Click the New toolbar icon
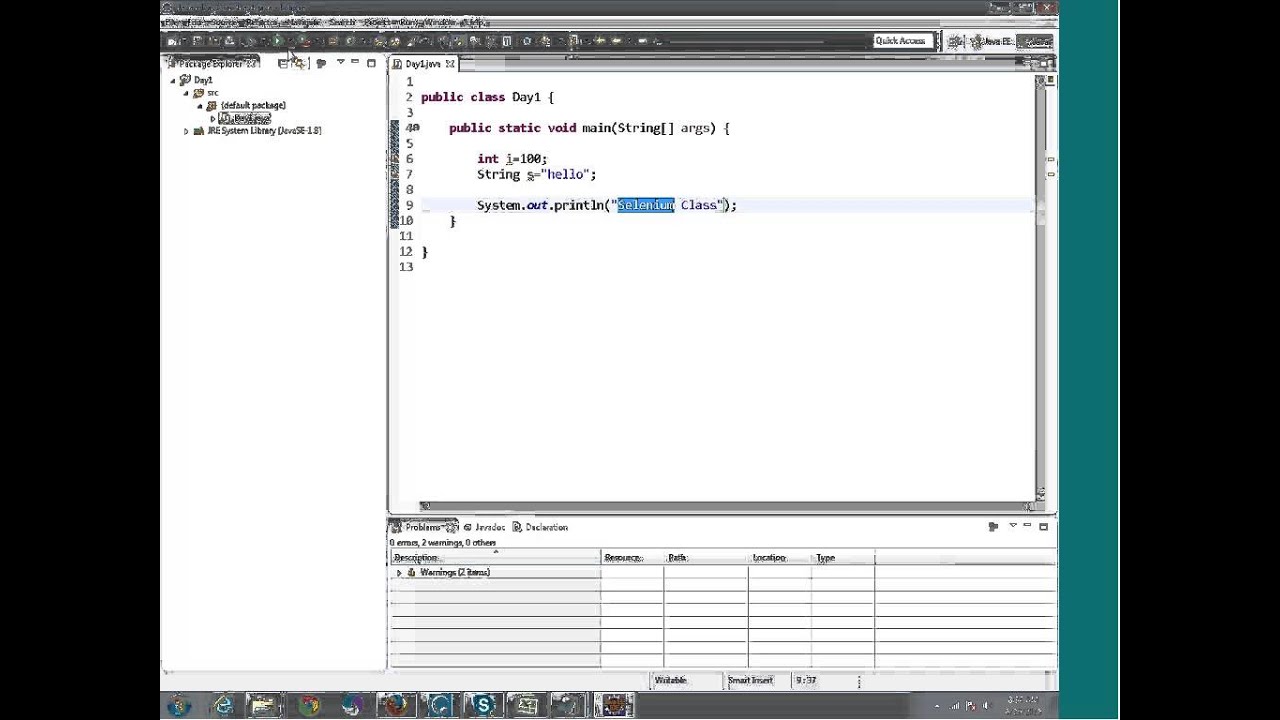 point(173,41)
